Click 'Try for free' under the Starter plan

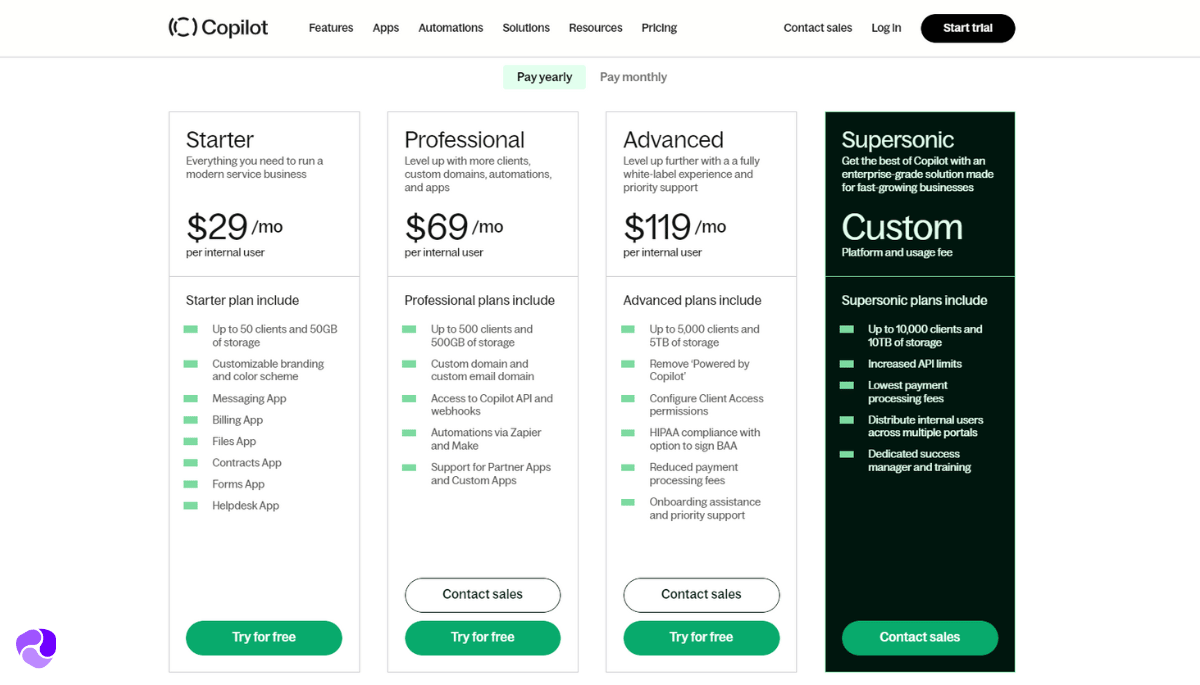pos(263,637)
